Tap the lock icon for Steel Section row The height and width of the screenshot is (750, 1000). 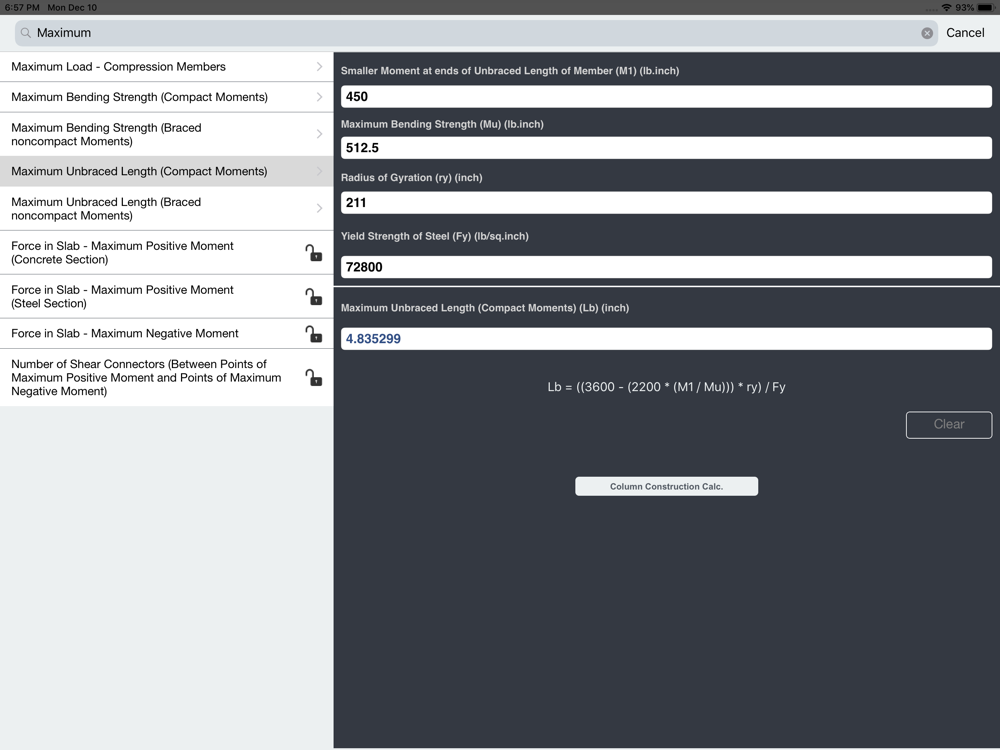313,297
